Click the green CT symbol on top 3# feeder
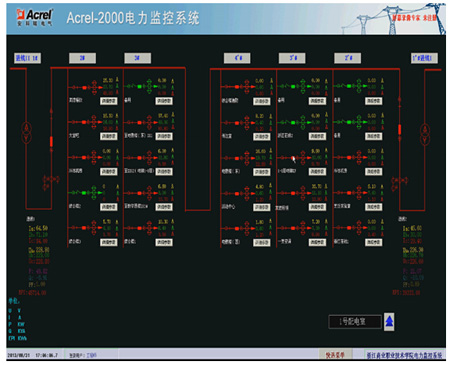450x365 pixels. click(149, 86)
